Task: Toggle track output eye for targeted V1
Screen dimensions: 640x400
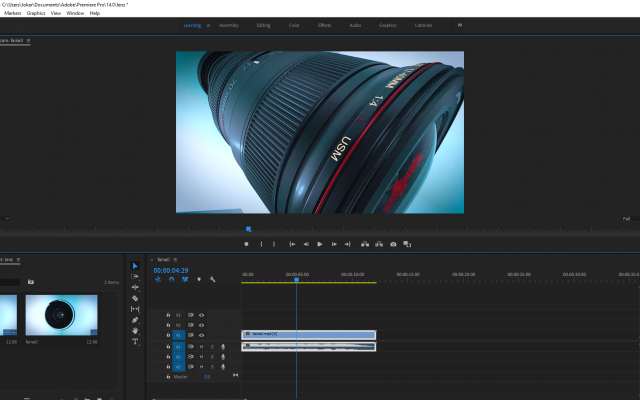Action: click(x=201, y=335)
